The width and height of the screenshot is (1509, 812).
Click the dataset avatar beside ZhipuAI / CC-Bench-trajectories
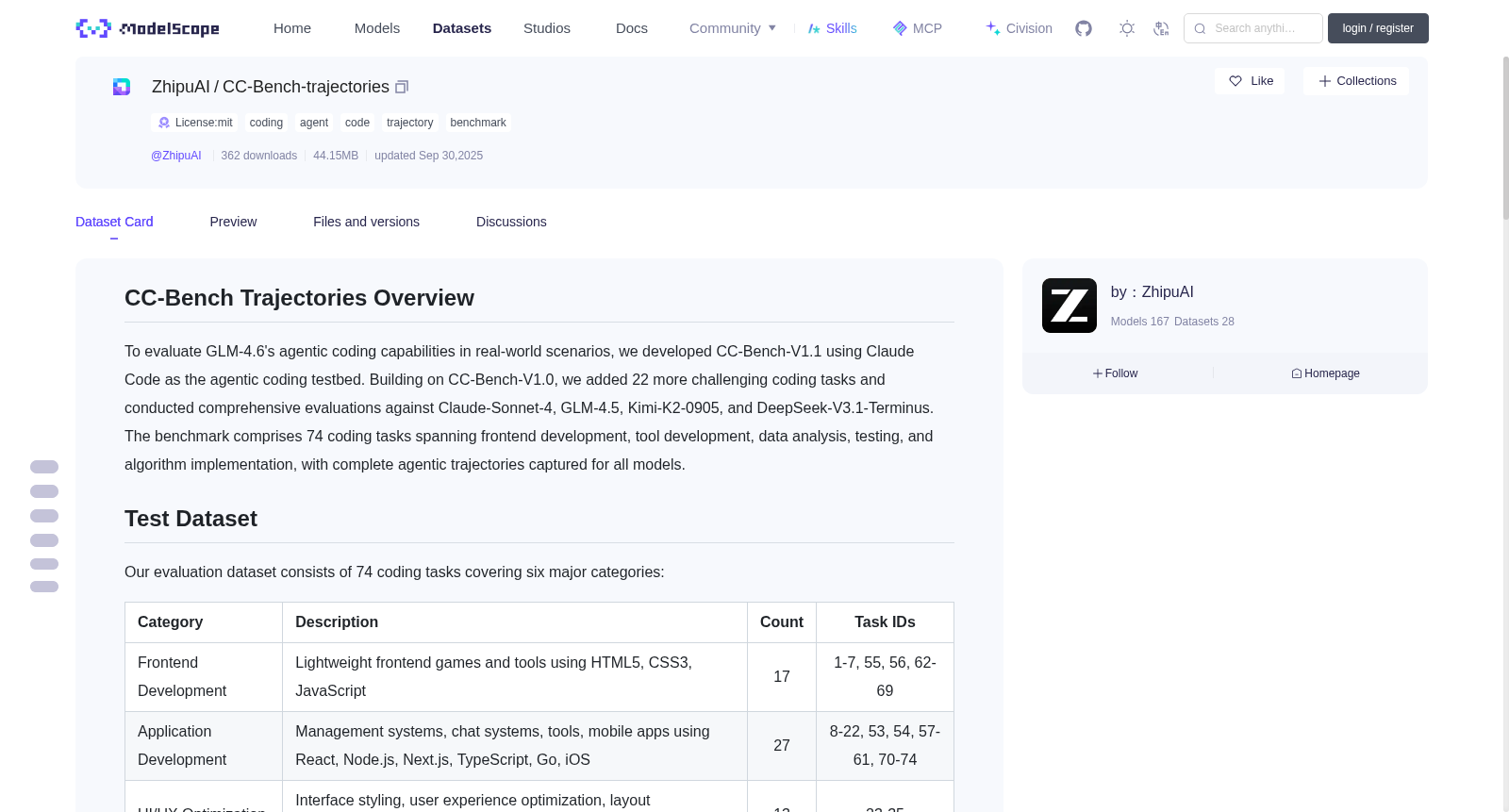[122, 87]
